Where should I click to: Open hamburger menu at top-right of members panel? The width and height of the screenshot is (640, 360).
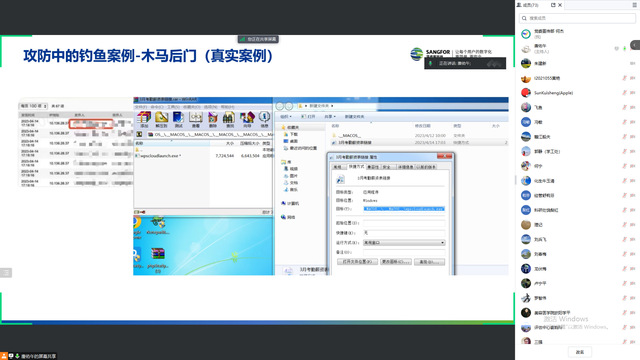[x=634, y=5]
